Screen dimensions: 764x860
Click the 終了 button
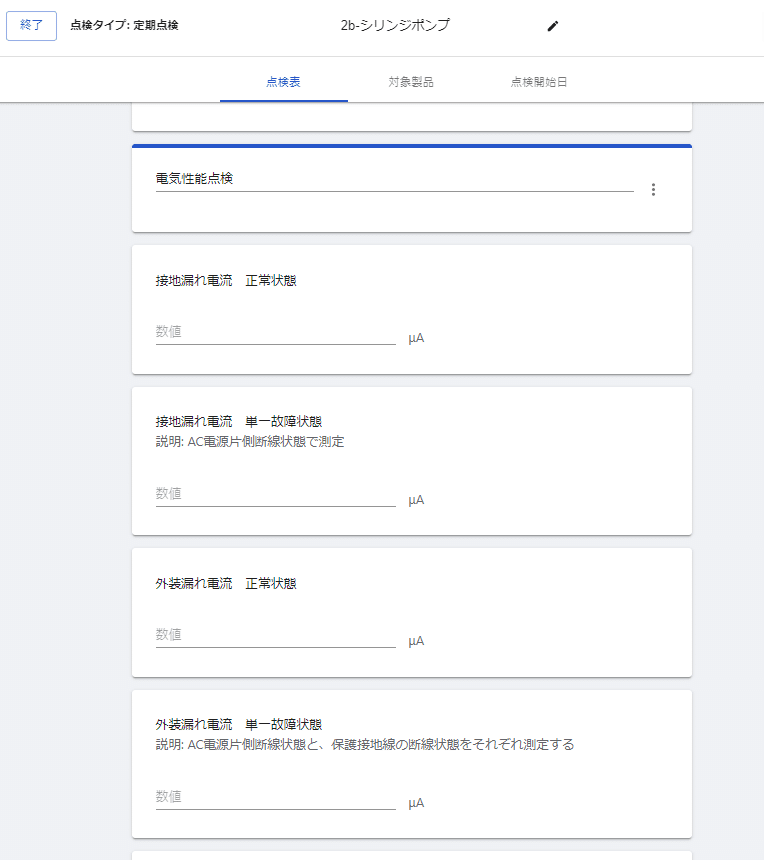[31, 26]
